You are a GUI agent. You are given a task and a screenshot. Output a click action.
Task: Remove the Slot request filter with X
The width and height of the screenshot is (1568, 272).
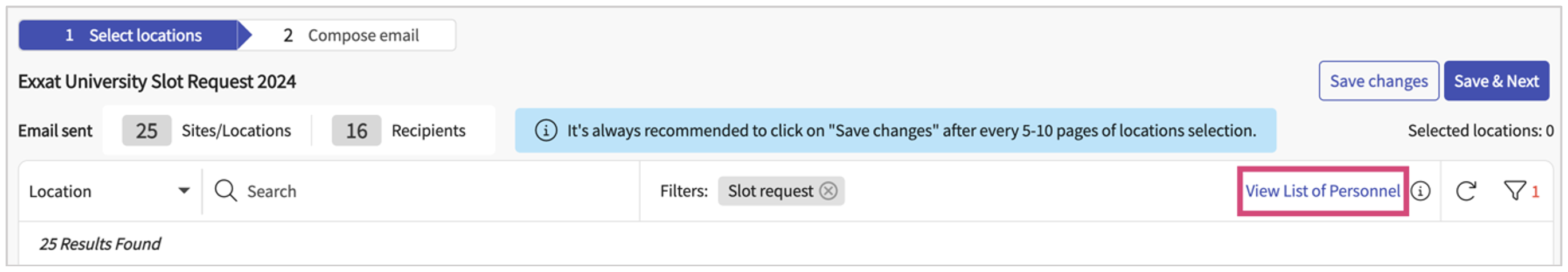(x=828, y=191)
